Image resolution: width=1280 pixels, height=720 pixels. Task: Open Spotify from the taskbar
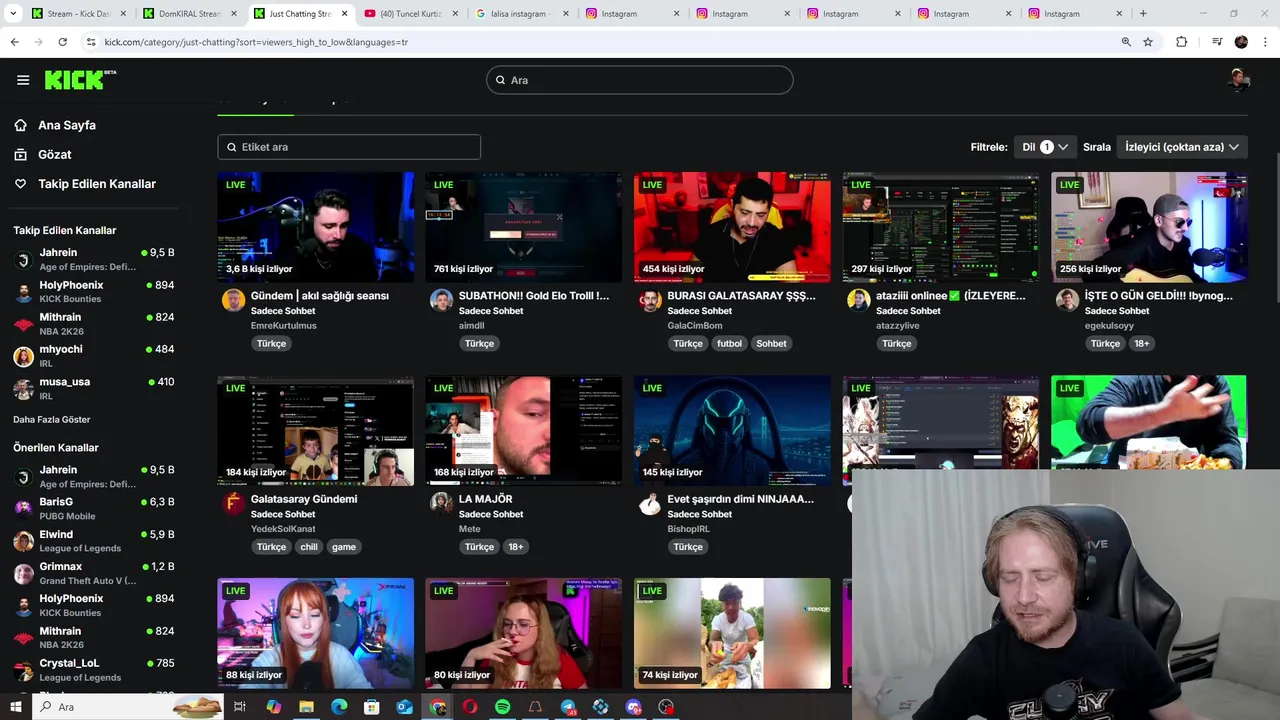502,707
